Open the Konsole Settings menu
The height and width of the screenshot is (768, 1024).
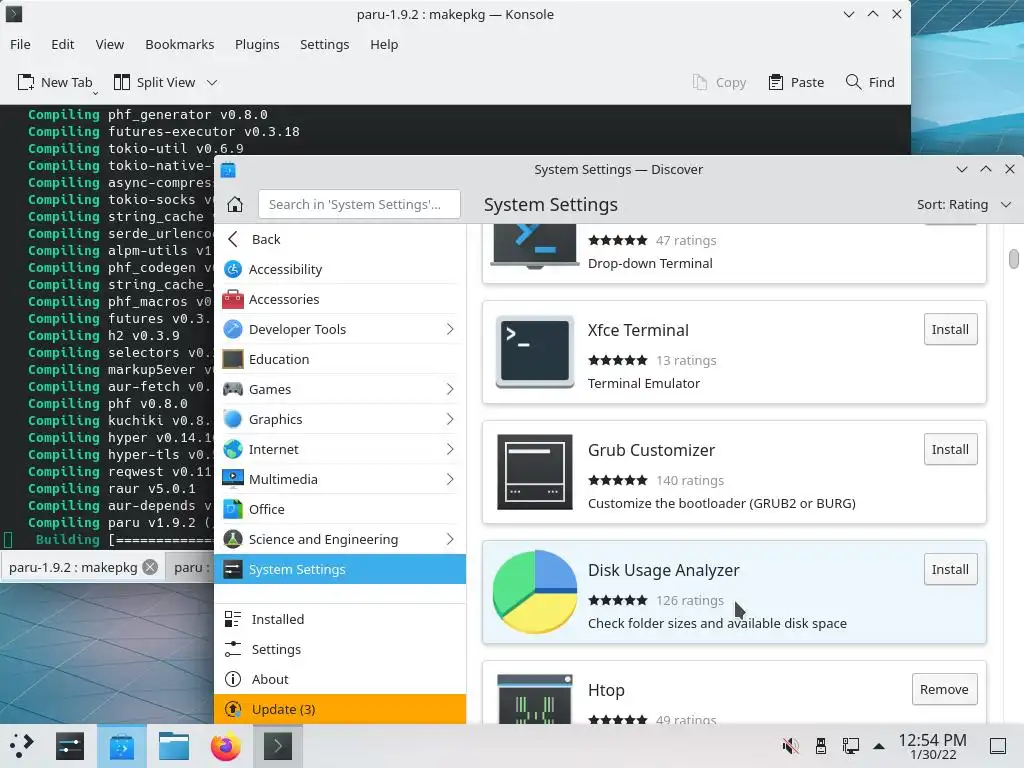[x=325, y=44]
